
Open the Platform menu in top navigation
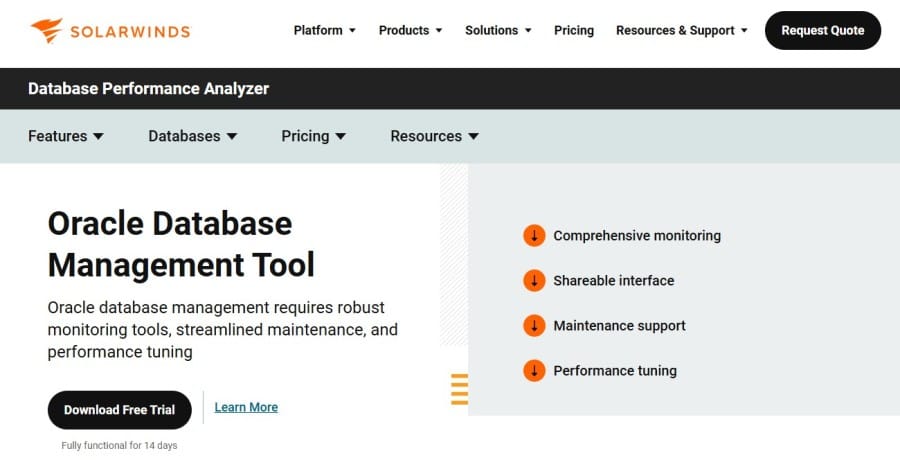[x=324, y=30]
